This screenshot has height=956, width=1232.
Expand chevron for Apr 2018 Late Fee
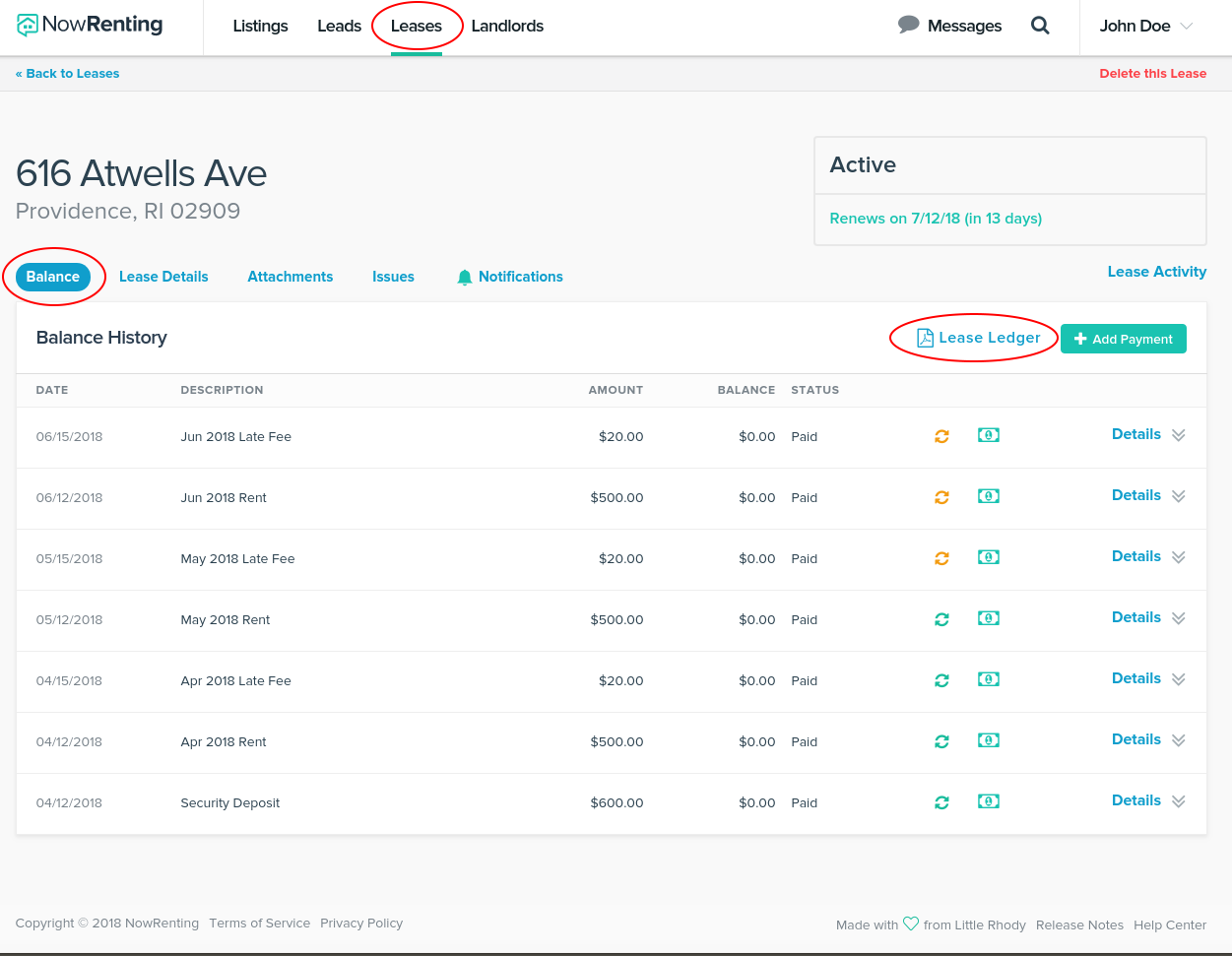coord(1179,679)
